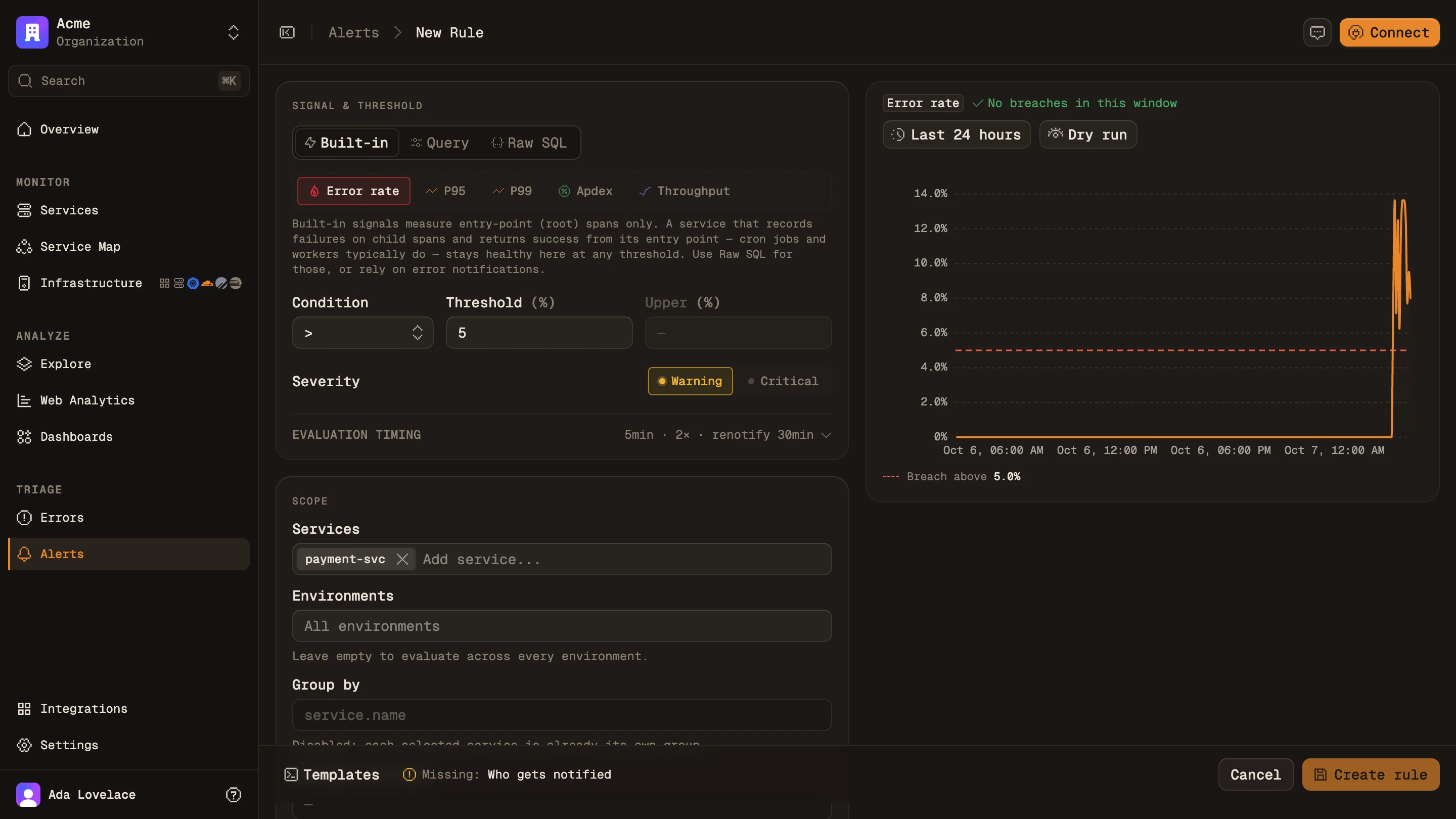
Task: Select the P99 signal
Action: pos(512,191)
